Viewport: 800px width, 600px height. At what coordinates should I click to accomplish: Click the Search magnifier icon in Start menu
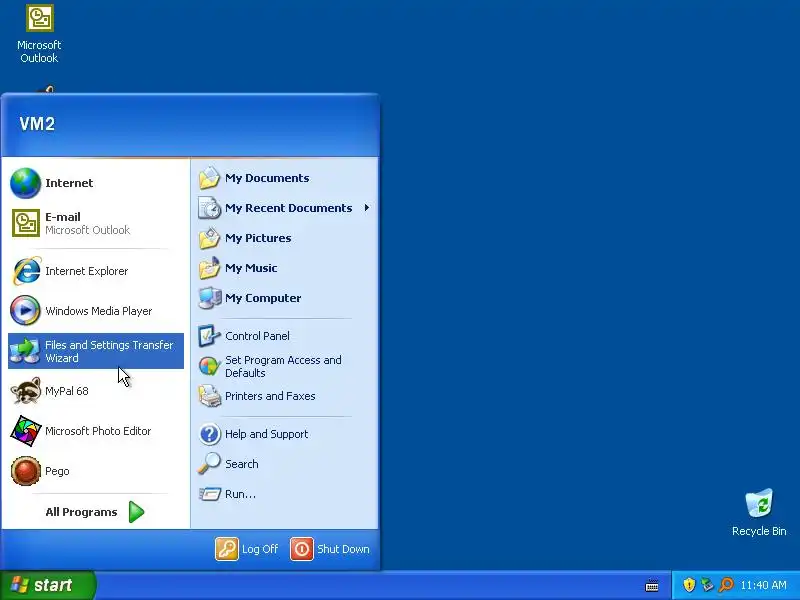(209, 464)
